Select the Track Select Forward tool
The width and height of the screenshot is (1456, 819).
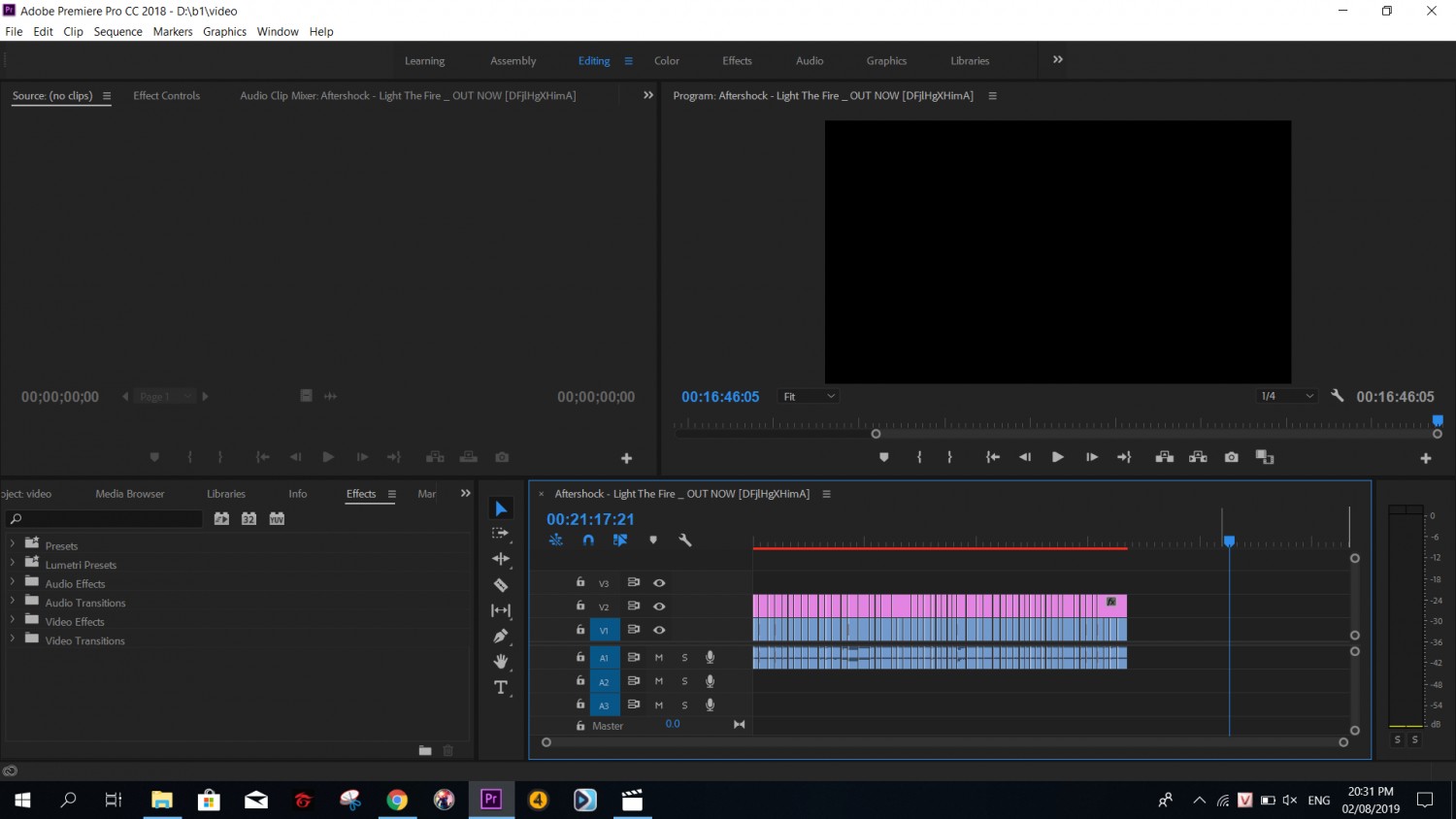[501, 534]
